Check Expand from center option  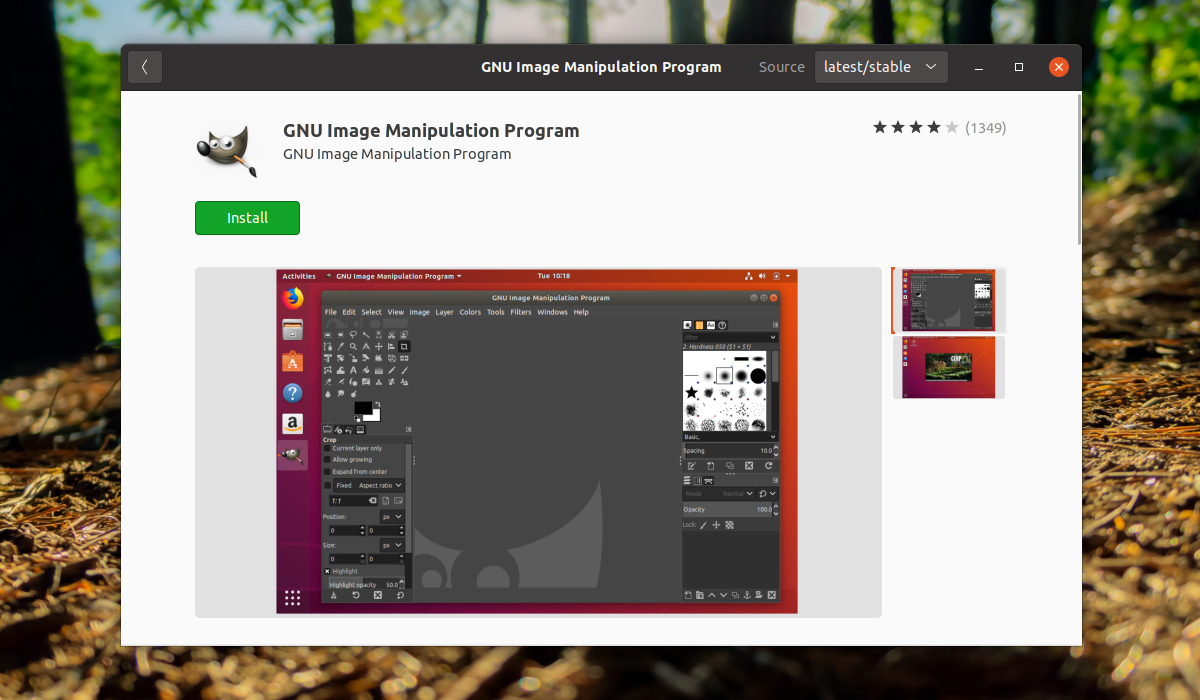pos(327,472)
